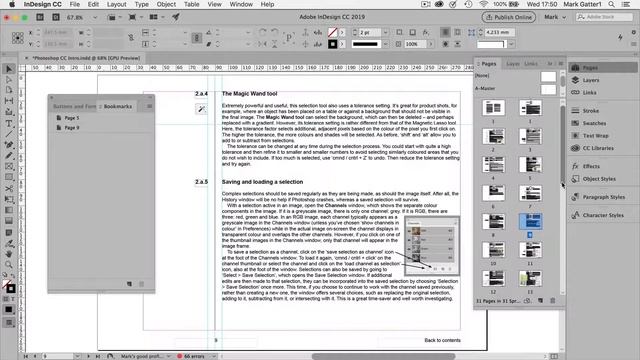
Task: Select the Pen tool
Action: tap(9, 145)
